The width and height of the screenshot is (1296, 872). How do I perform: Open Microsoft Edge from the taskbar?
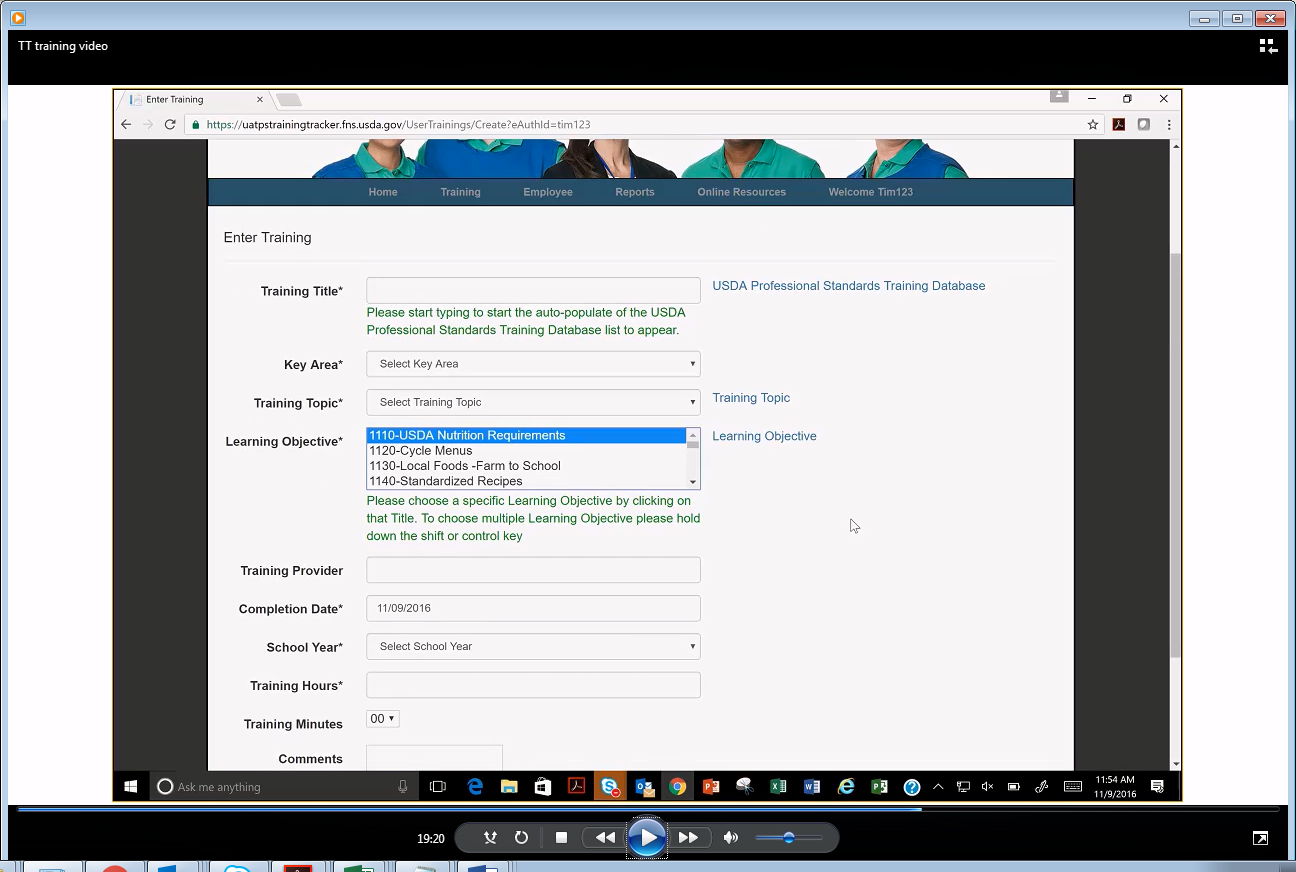pyautogui.click(x=475, y=787)
